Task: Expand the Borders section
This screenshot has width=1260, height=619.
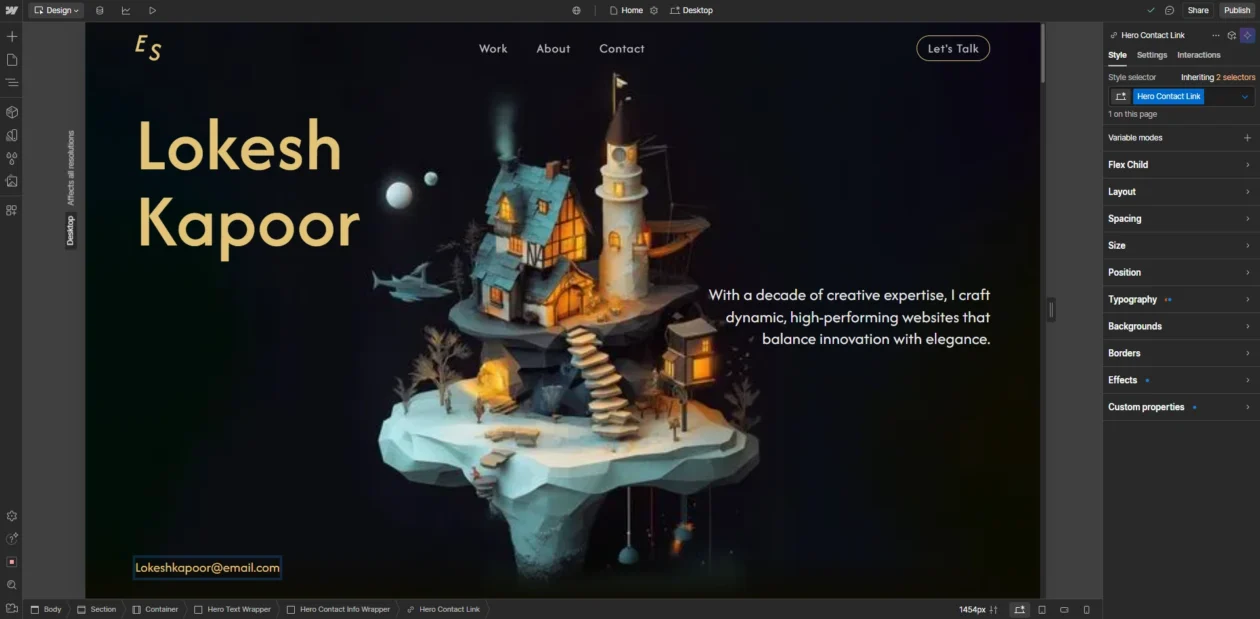Action: click(x=1180, y=354)
